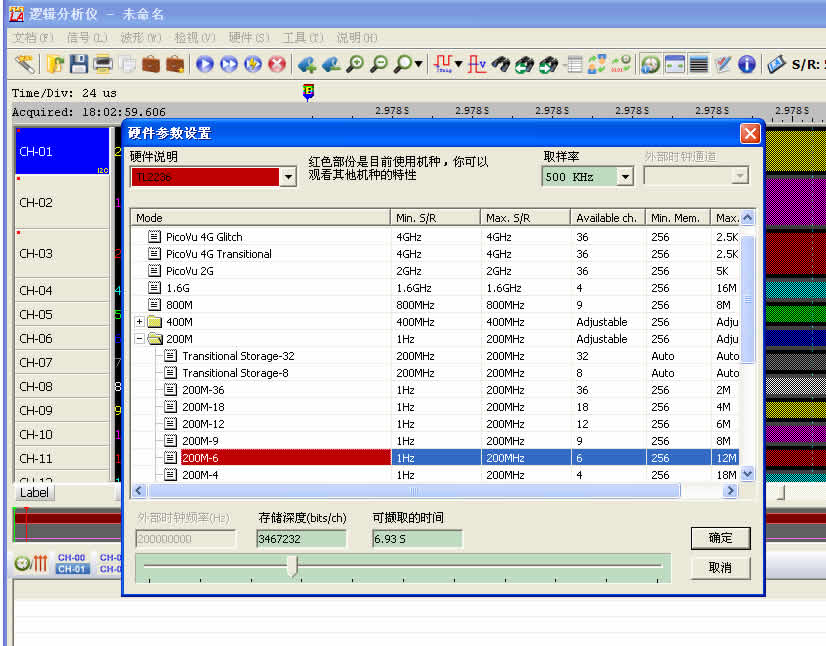Open the 检视(V) menu

coord(195,37)
